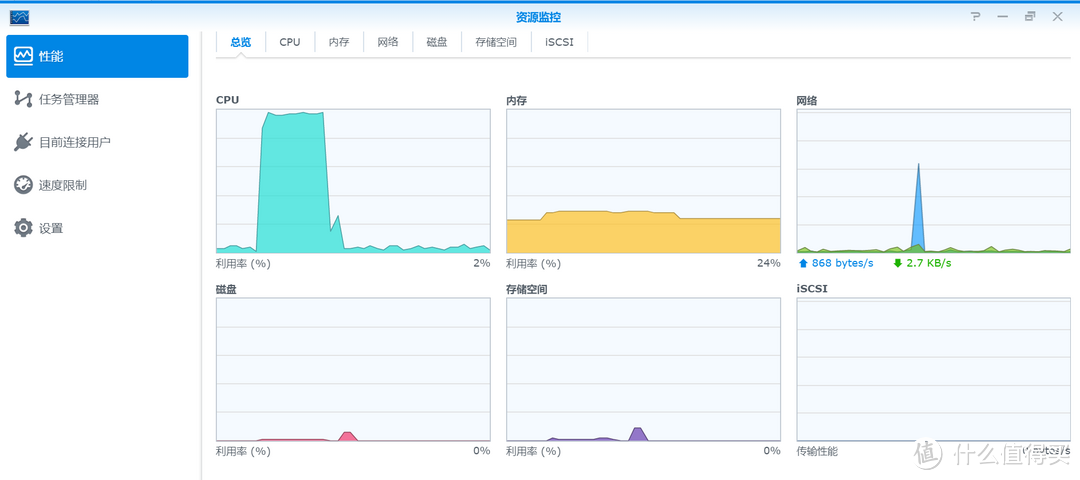Select the 性能 performance icon in sidebar
1080x480 pixels.
coord(23,56)
